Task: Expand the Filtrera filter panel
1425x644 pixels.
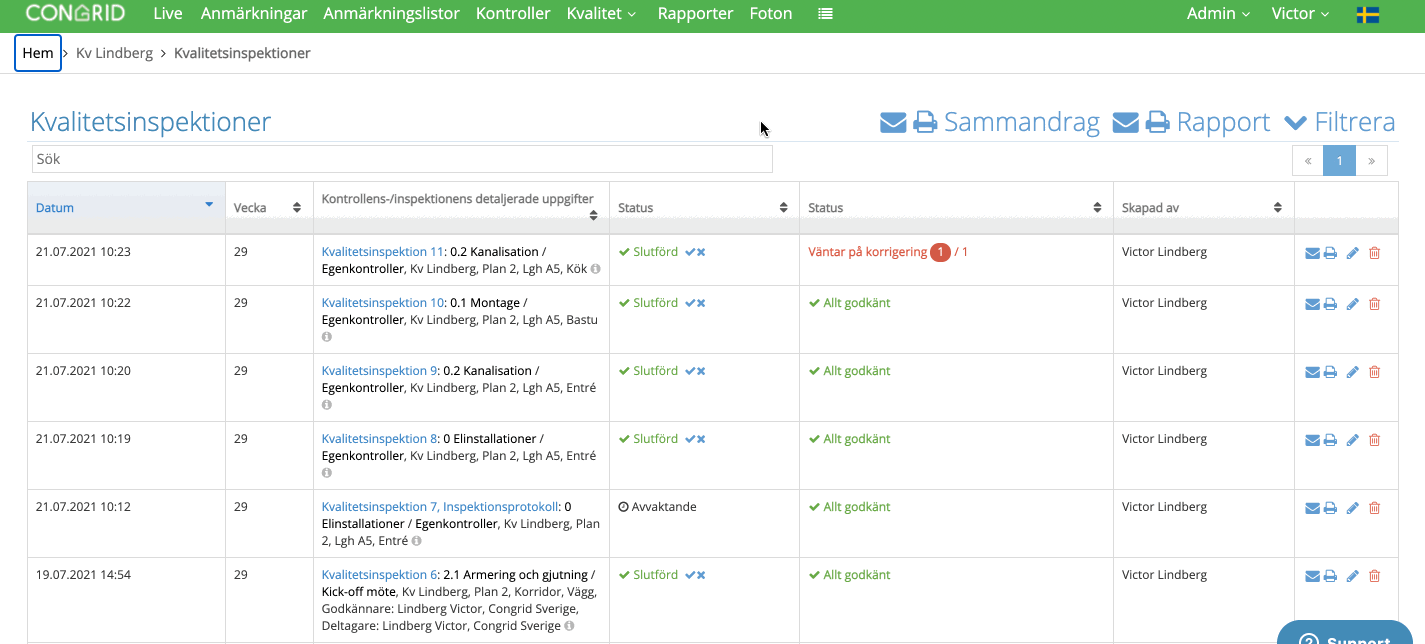Action: (x=1339, y=122)
